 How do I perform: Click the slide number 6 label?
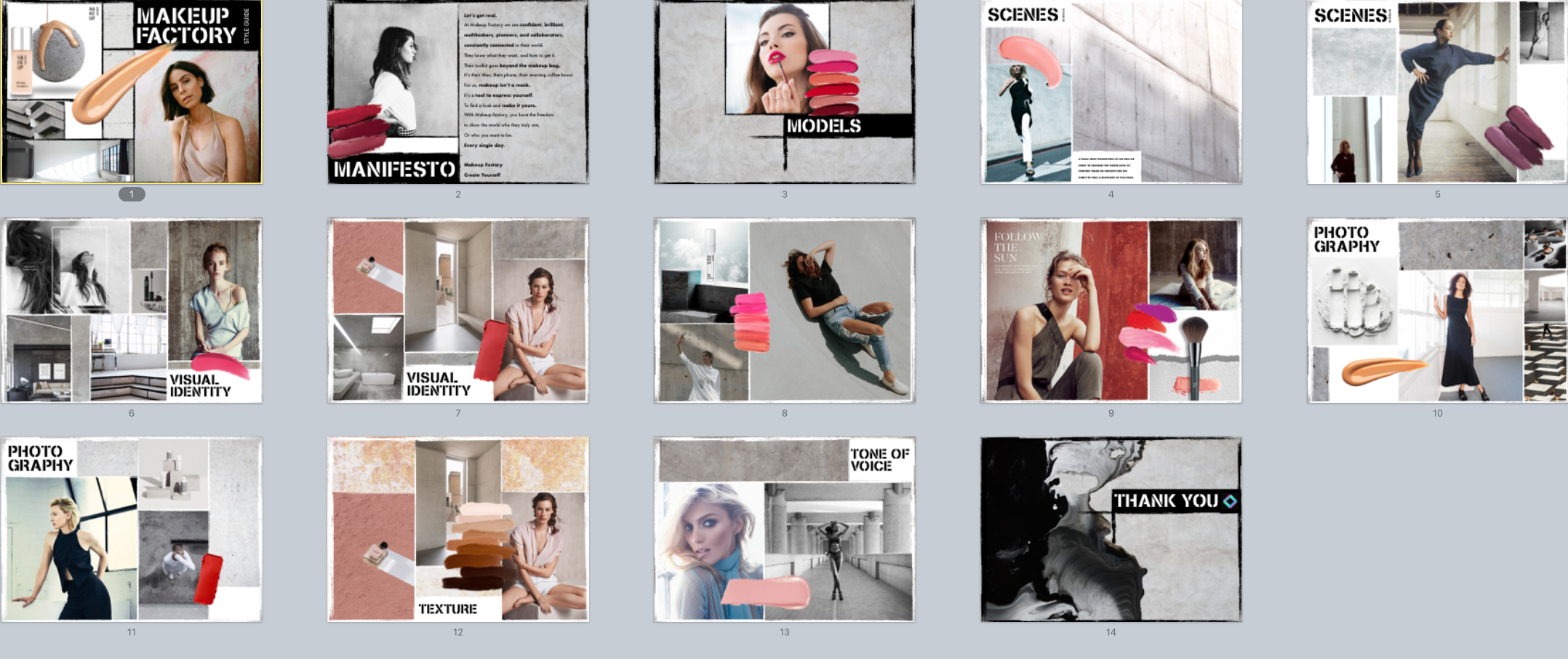(x=132, y=413)
